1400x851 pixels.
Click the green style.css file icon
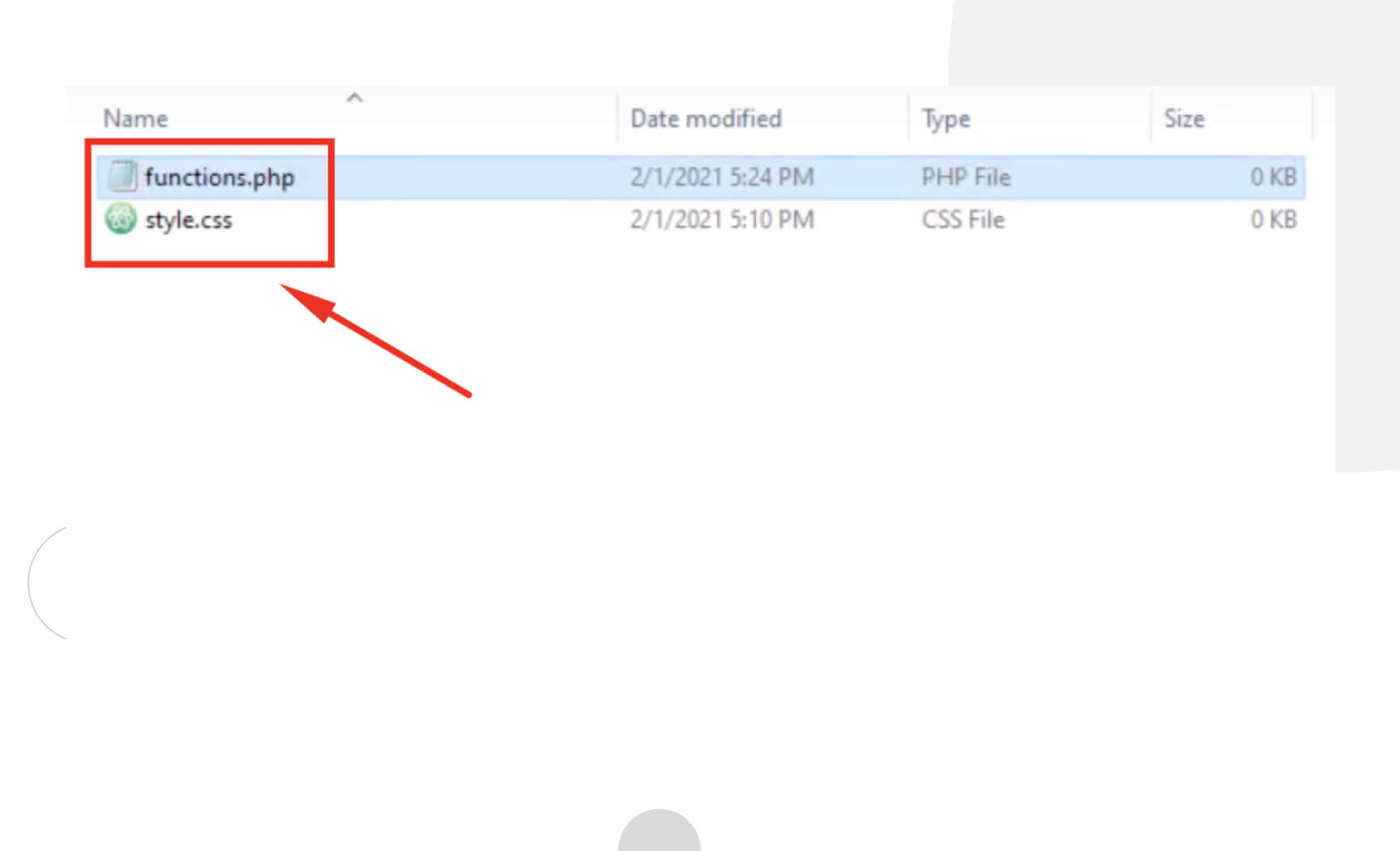pos(121,219)
